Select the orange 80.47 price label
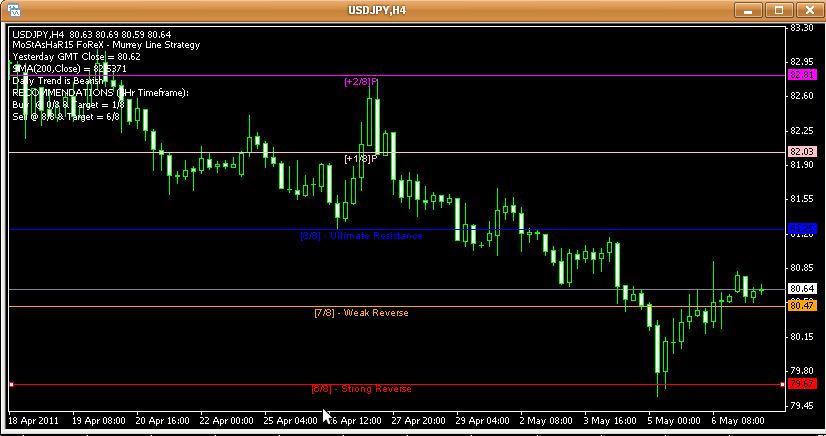The width and height of the screenshot is (826, 436). point(802,305)
